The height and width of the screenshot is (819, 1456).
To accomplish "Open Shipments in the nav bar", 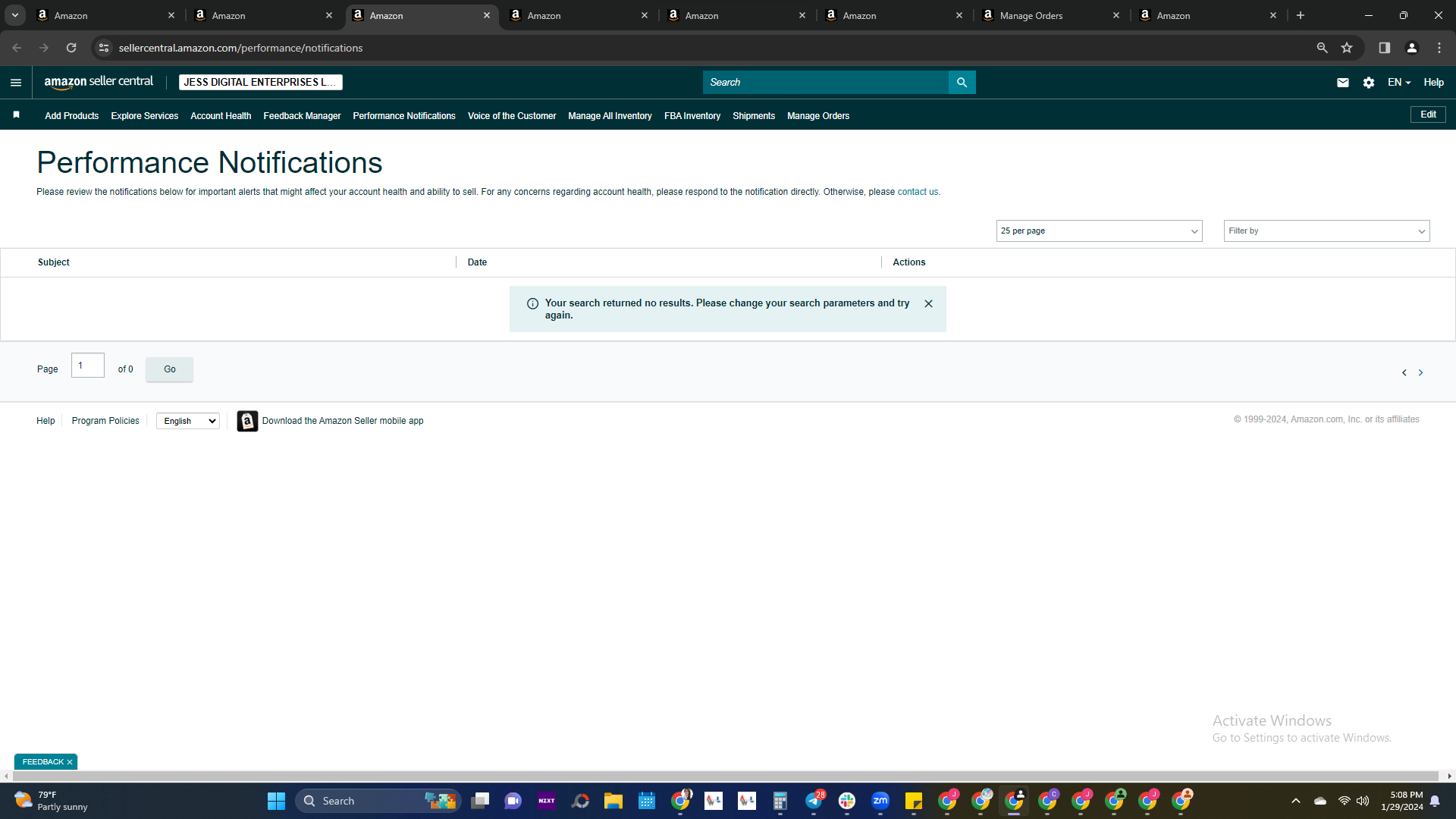I will click(754, 116).
